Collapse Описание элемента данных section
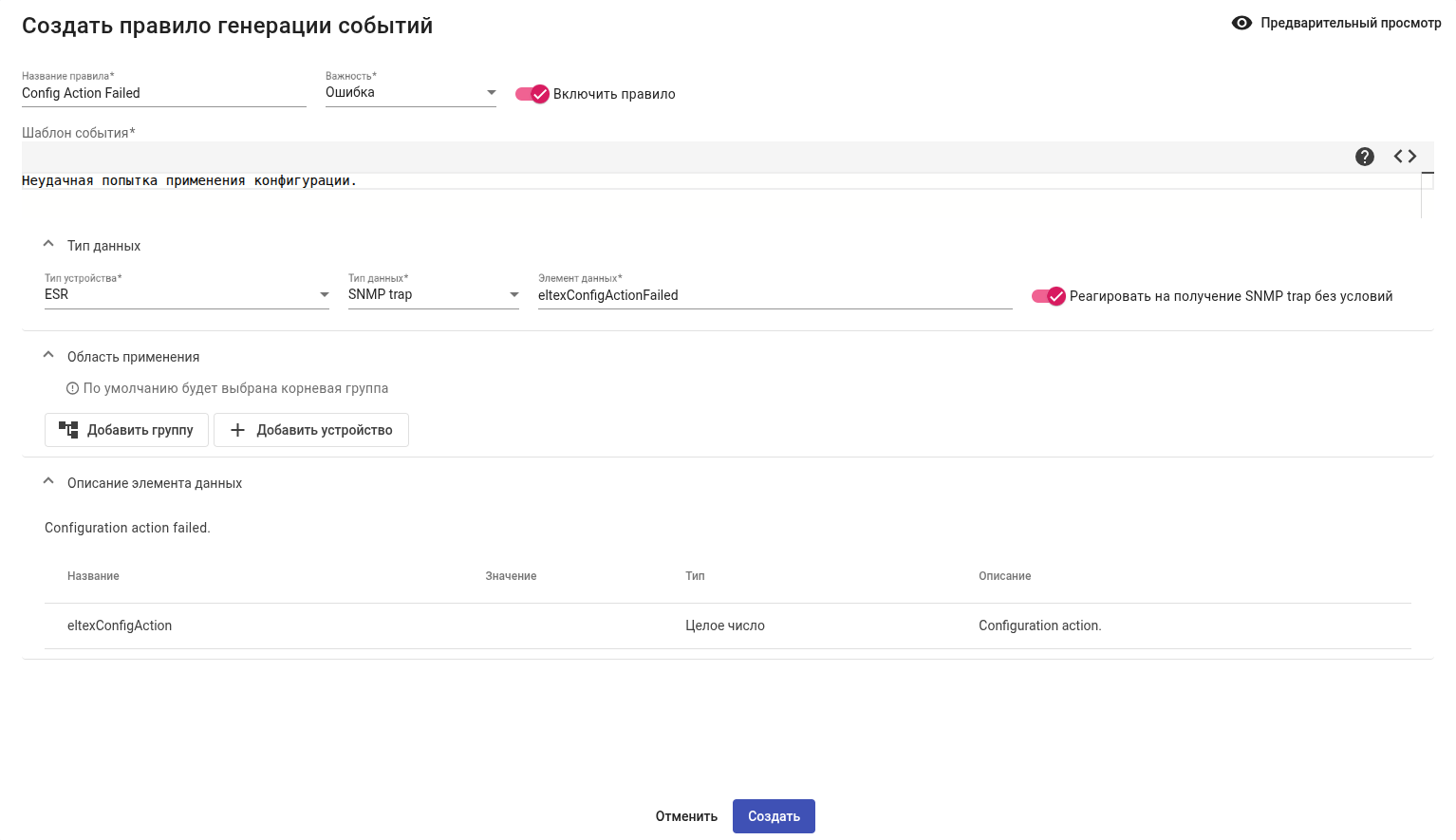This screenshot has height=840, width=1456. pyautogui.click(x=48, y=482)
